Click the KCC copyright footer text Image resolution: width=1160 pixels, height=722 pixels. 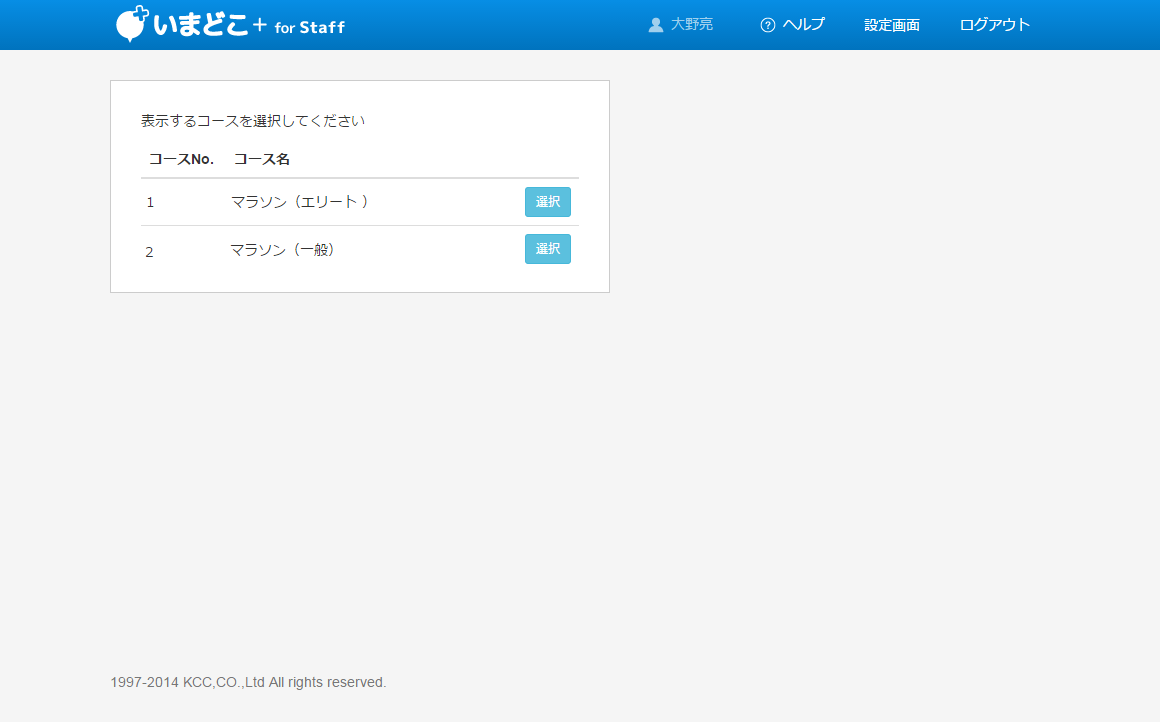click(x=248, y=682)
